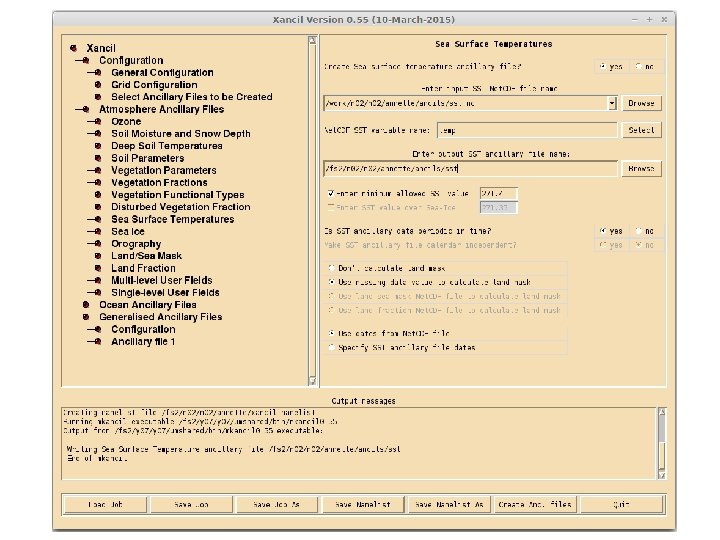Select Ocean Ancillary Files in the tree
This screenshot has height=540, width=720.
point(148,305)
